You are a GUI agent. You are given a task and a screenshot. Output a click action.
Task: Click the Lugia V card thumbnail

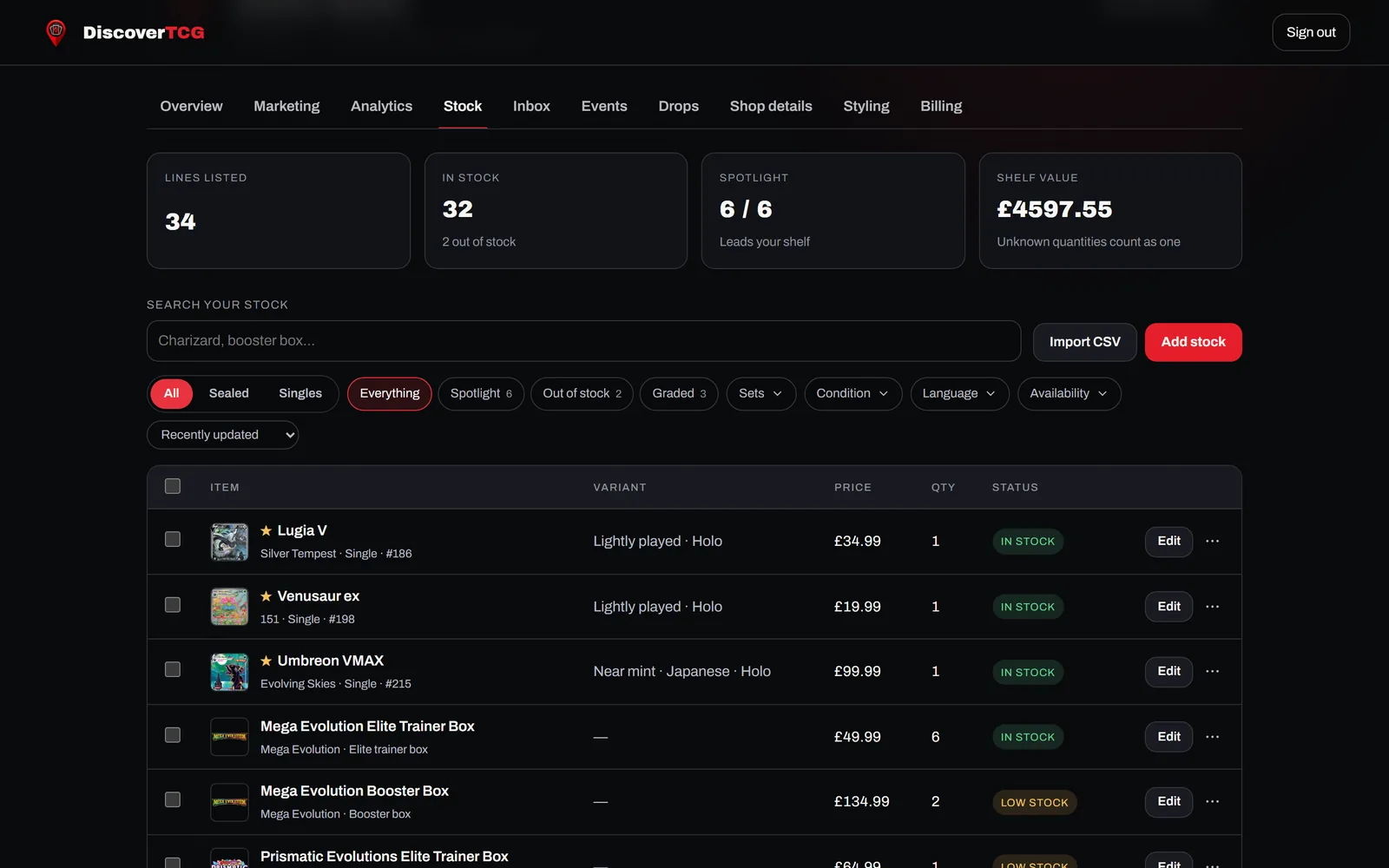[x=229, y=542]
